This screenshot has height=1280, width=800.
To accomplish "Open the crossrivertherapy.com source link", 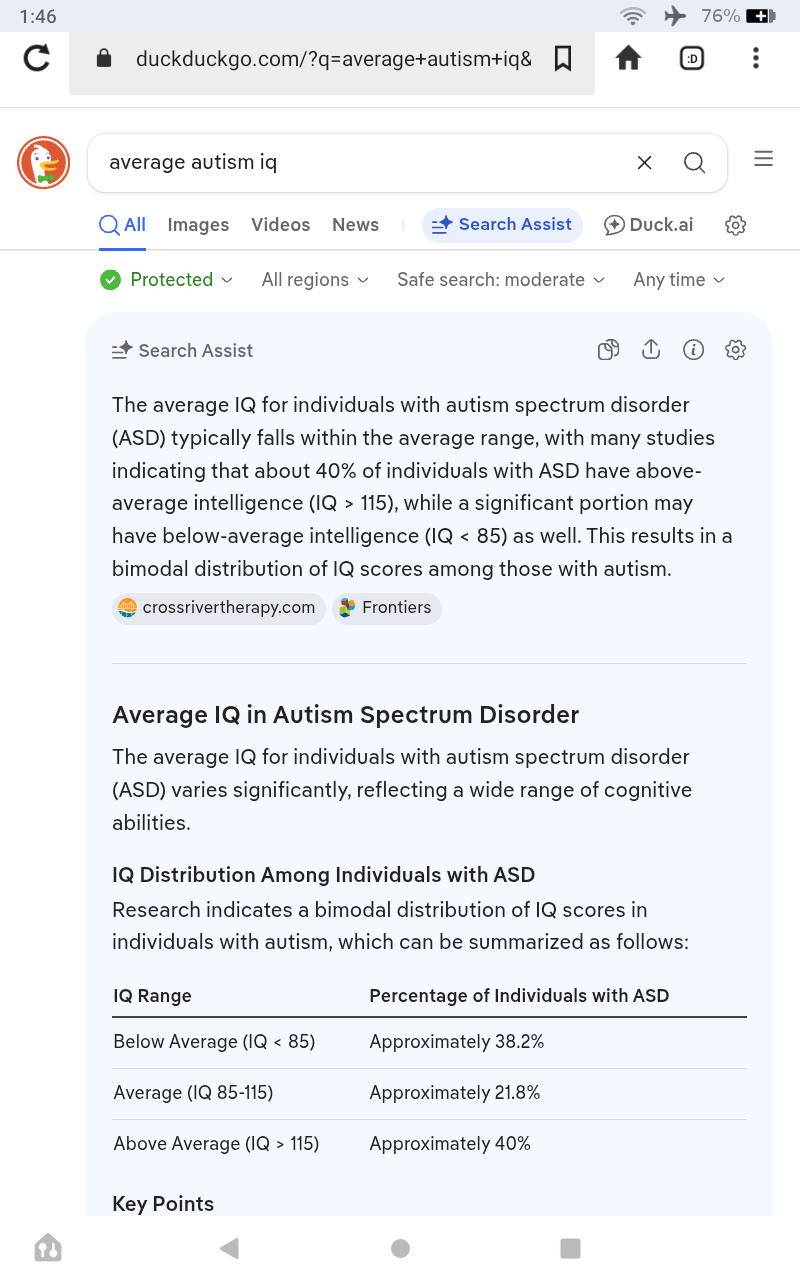I will [219, 608].
